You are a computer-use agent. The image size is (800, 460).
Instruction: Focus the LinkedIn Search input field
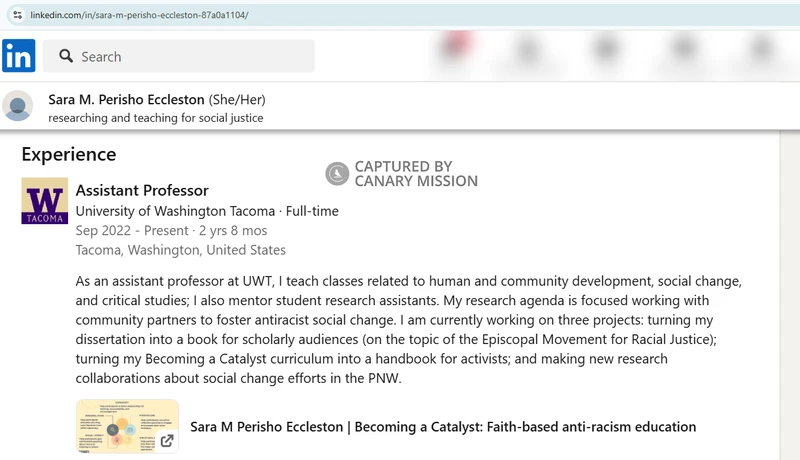point(179,56)
